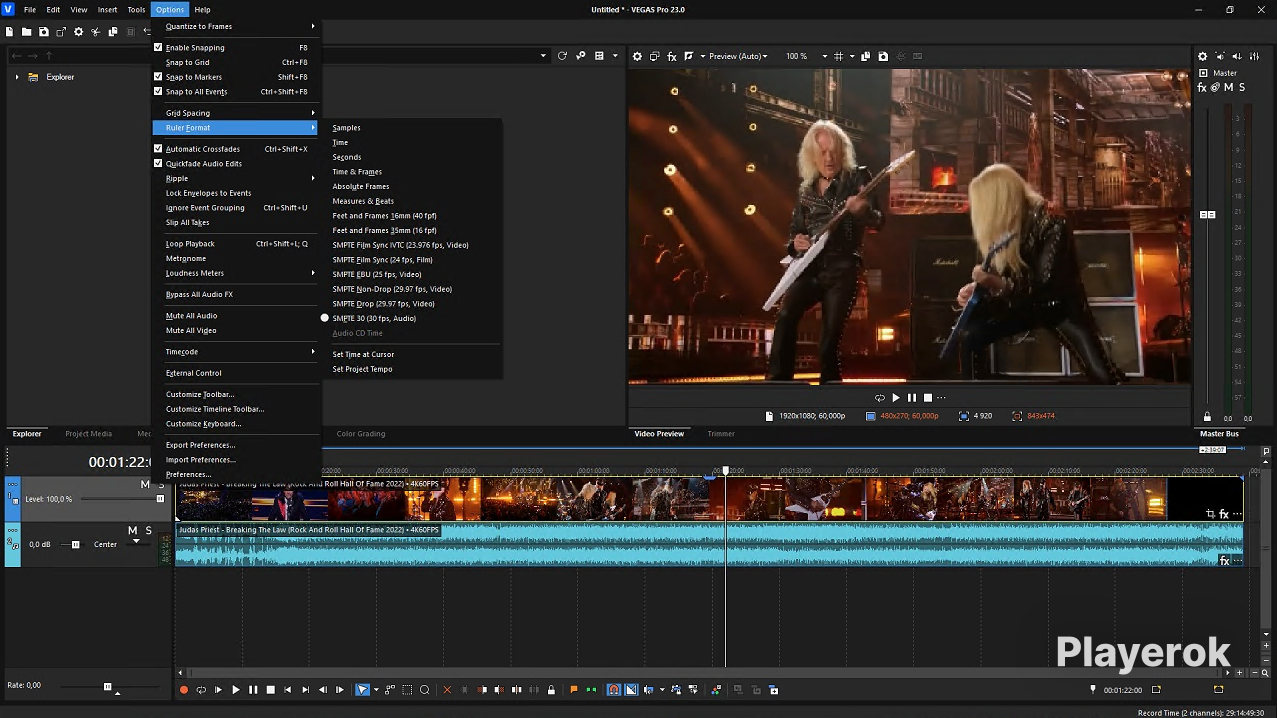This screenshot has height=718, width=1277.
Task: Open project using folder icon
Action: (27, 32)
